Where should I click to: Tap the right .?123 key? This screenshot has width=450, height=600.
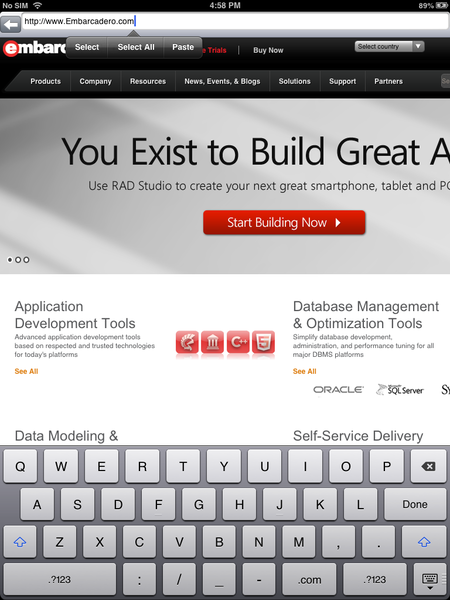[375, 580]
